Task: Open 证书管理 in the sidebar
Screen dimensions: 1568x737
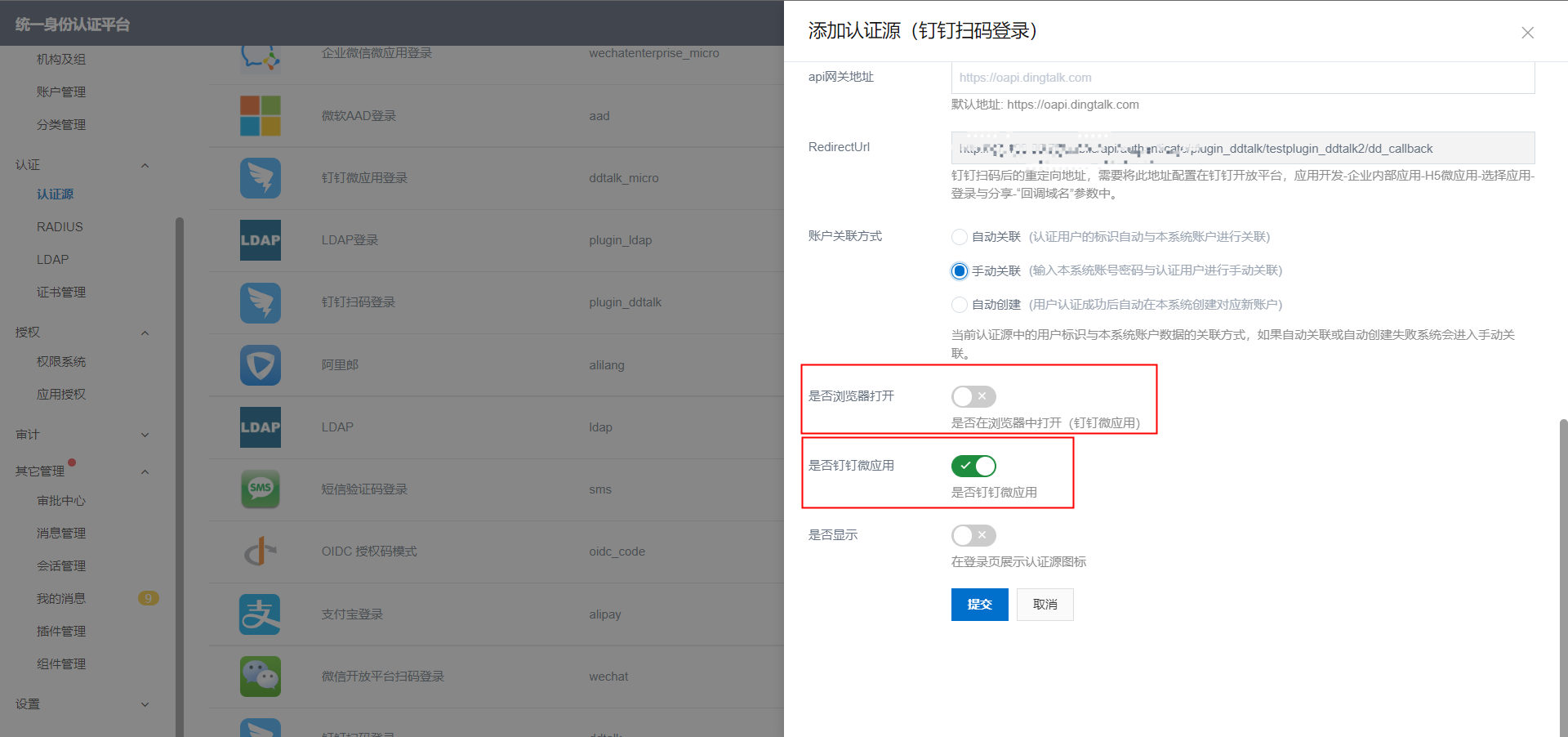Action: [x=61, y=292]
